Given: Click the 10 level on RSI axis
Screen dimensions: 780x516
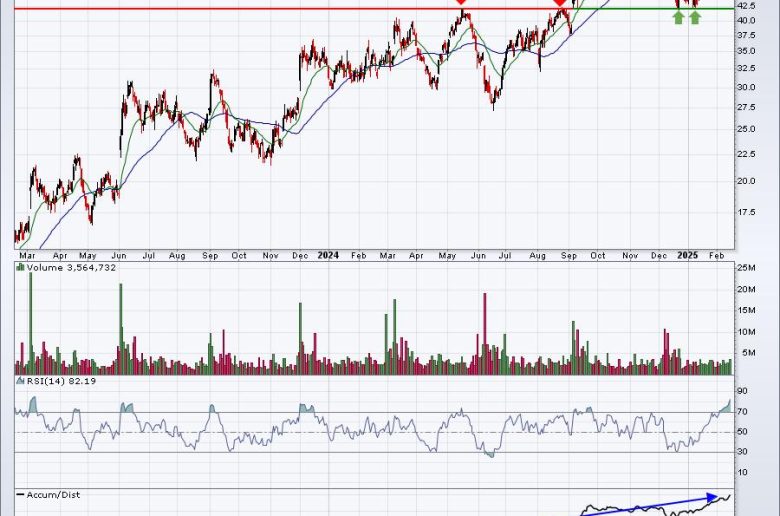Looking at the screenshot, I should pyautogui.click(x=742, y=472).
